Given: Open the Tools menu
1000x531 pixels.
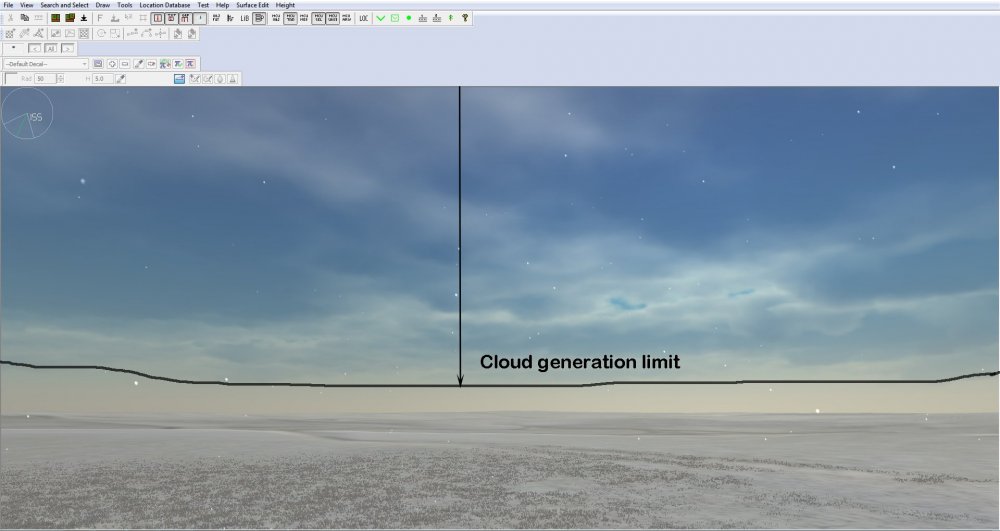Looking at the screenshot, I should click(125, 4).
